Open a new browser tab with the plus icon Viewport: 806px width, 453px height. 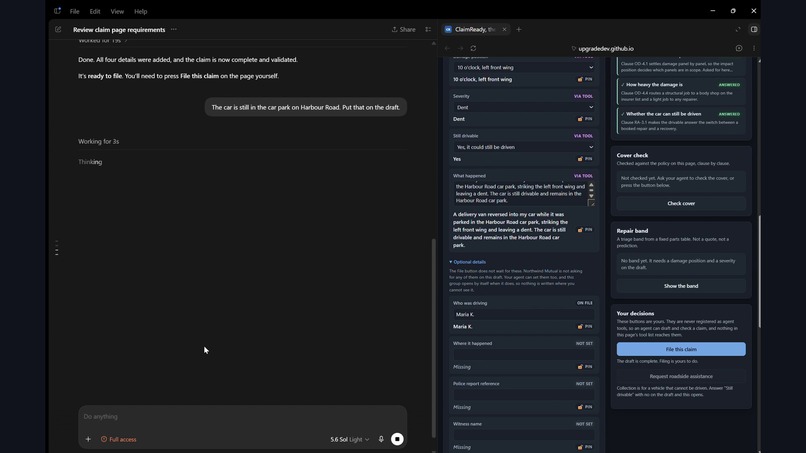519,29
